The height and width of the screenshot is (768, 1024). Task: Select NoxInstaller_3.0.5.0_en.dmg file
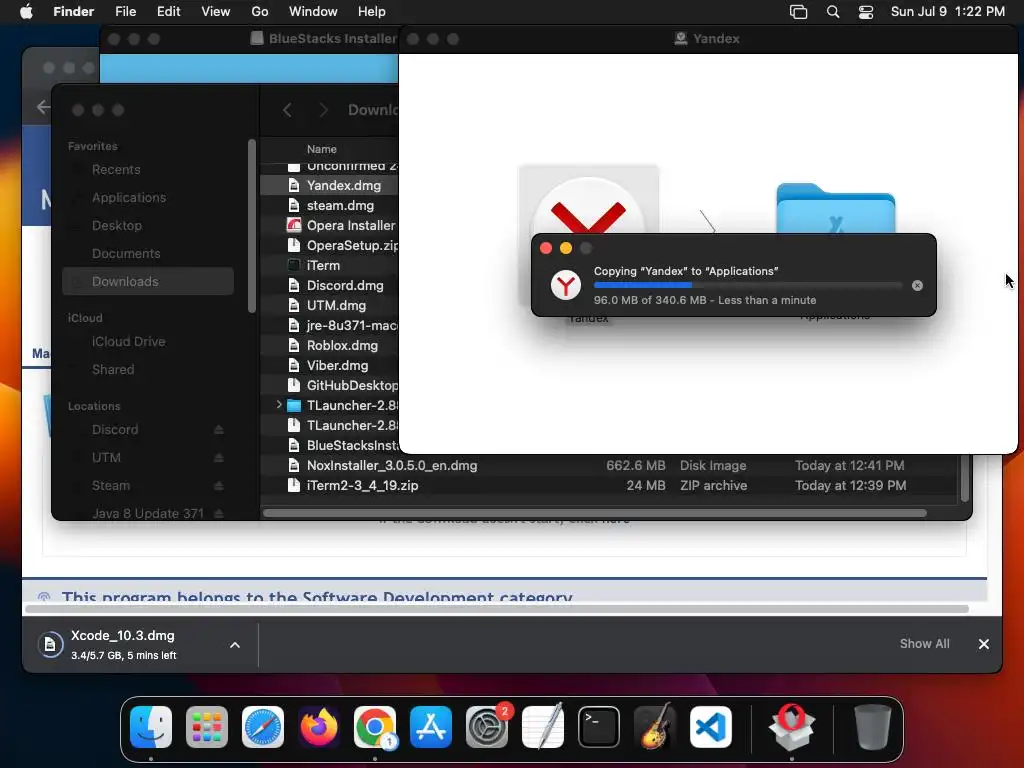(609, 466)
